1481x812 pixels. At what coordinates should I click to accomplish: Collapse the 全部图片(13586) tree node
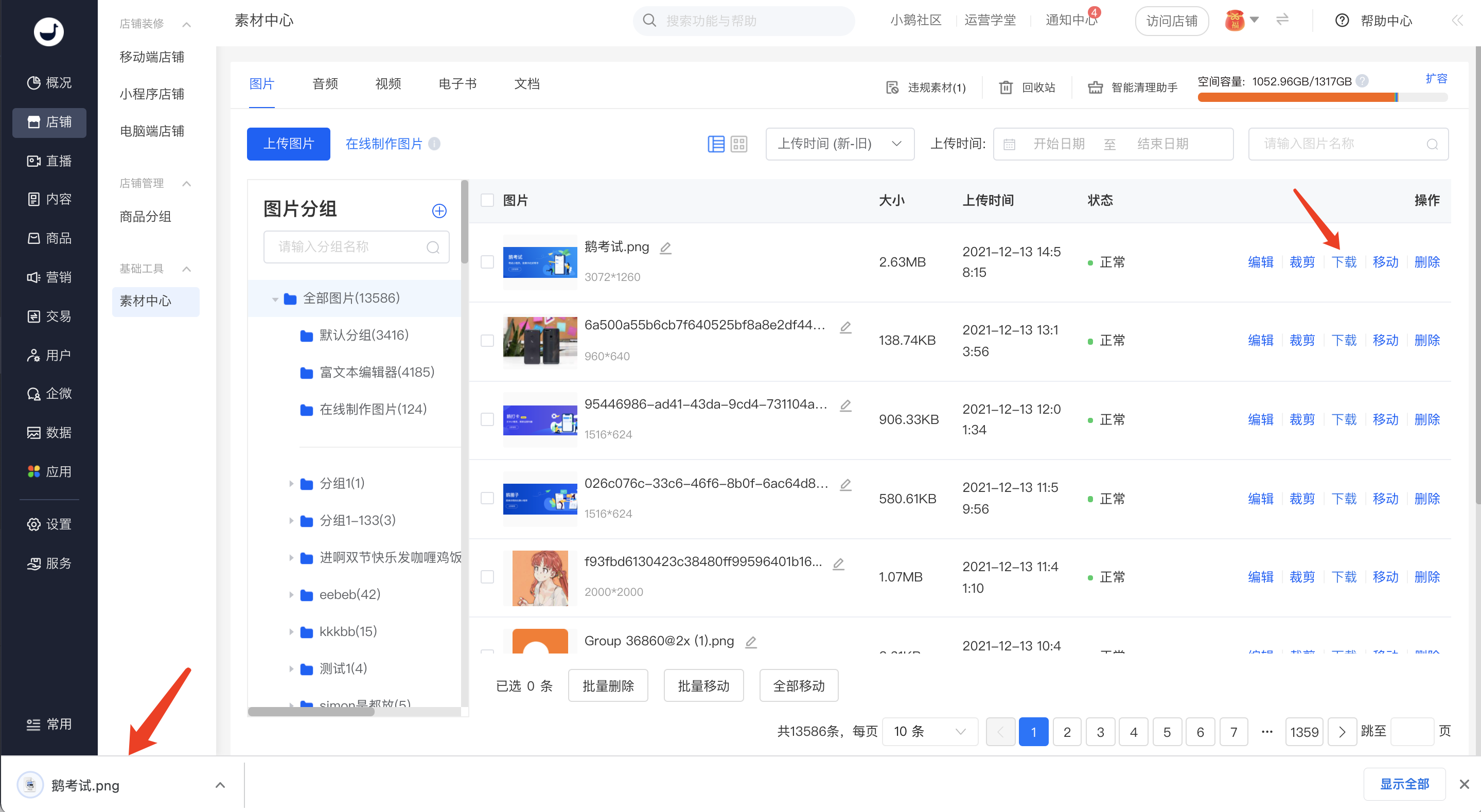(275, 299)
